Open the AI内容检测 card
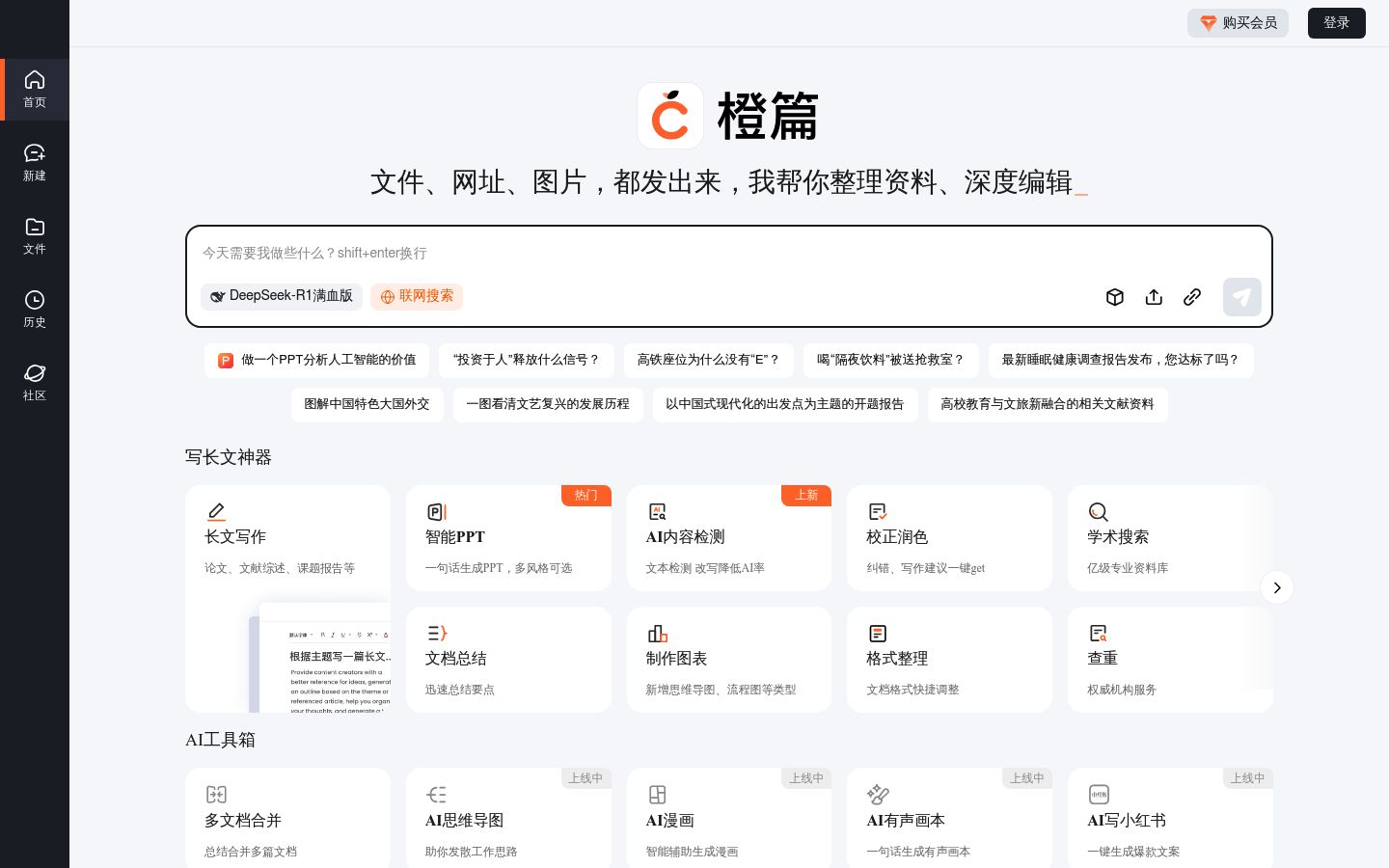 coord(729,538)
